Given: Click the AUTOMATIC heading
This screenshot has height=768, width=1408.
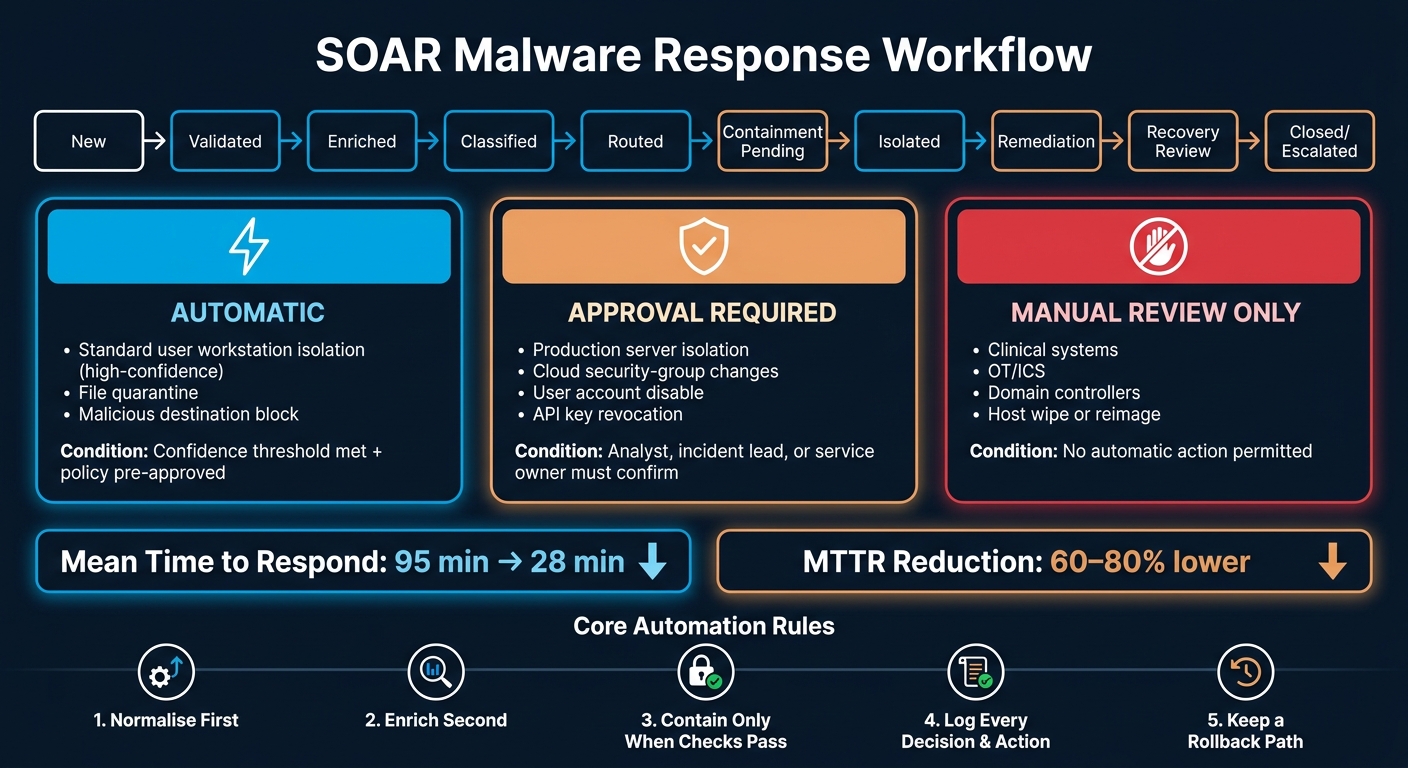Looking at the screenshot, I should click(248, 312).
